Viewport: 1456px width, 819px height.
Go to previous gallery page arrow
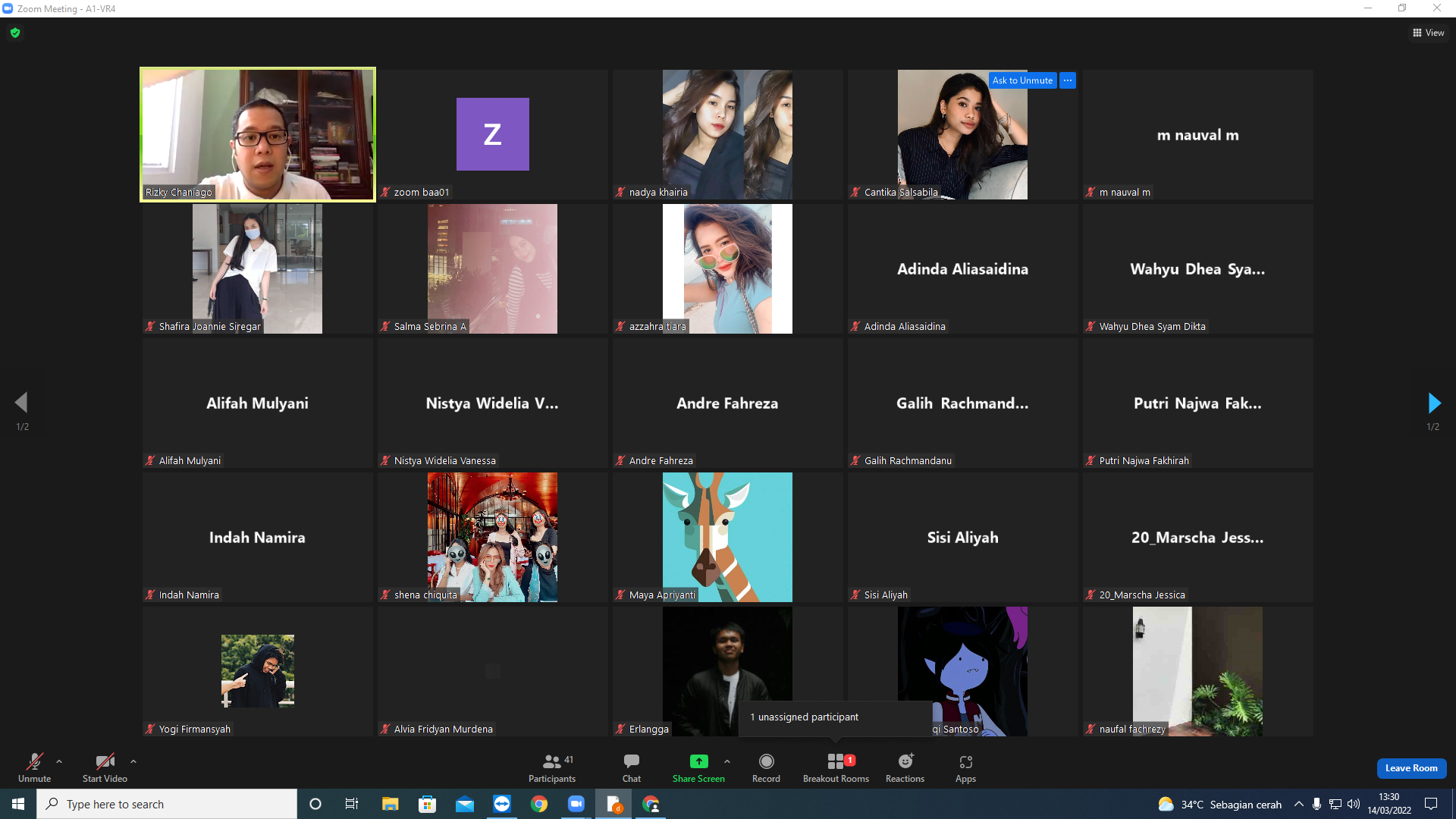pos(21,402)
